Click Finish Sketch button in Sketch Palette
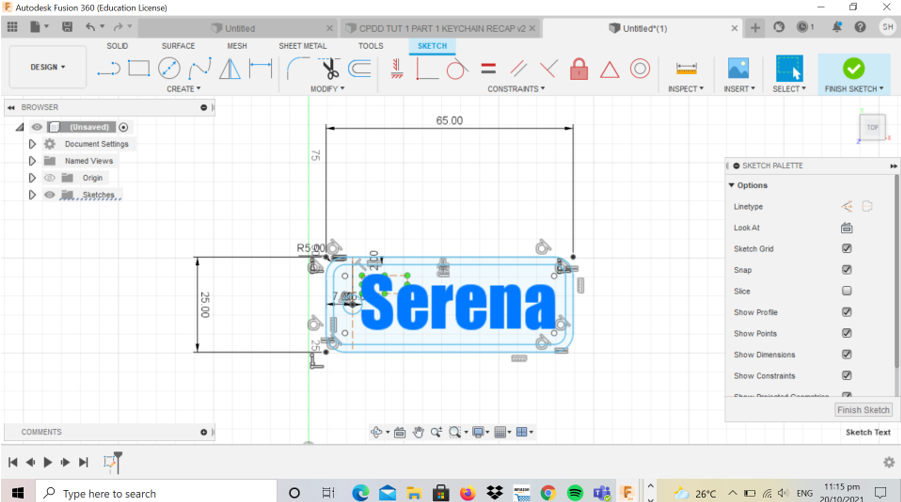The height and width of the screenshot is (502, 901). pos(863,410)
